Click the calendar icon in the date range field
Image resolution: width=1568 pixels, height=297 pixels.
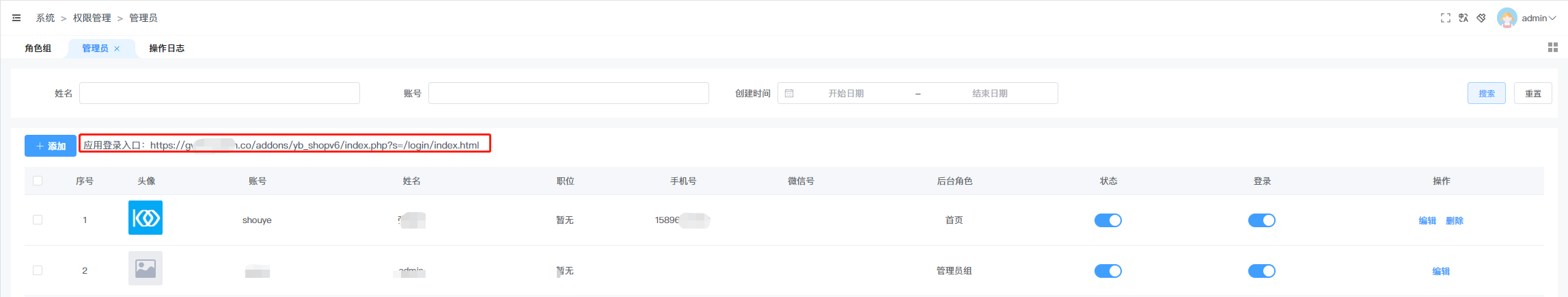(789, 93)
